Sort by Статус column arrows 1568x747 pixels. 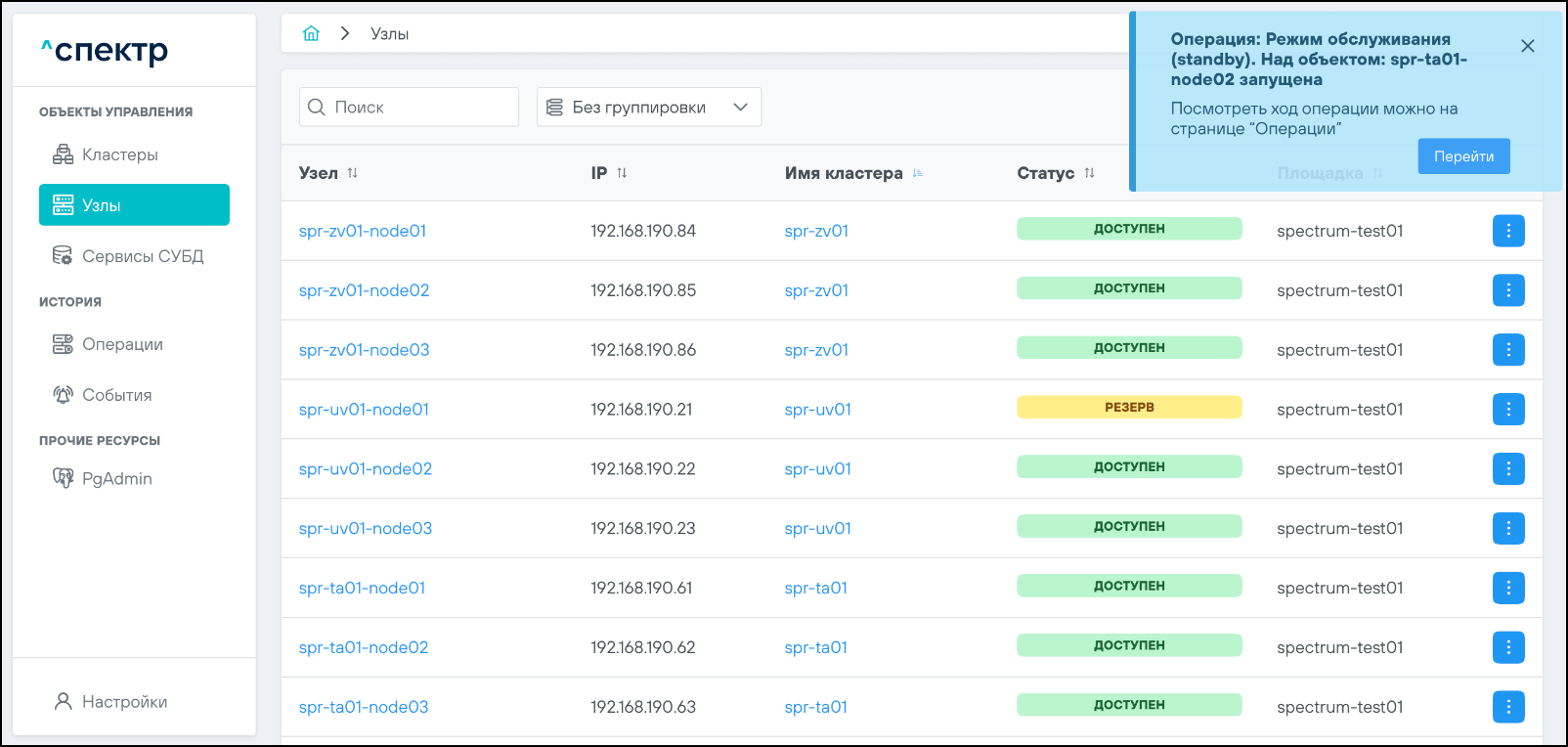1089,173
